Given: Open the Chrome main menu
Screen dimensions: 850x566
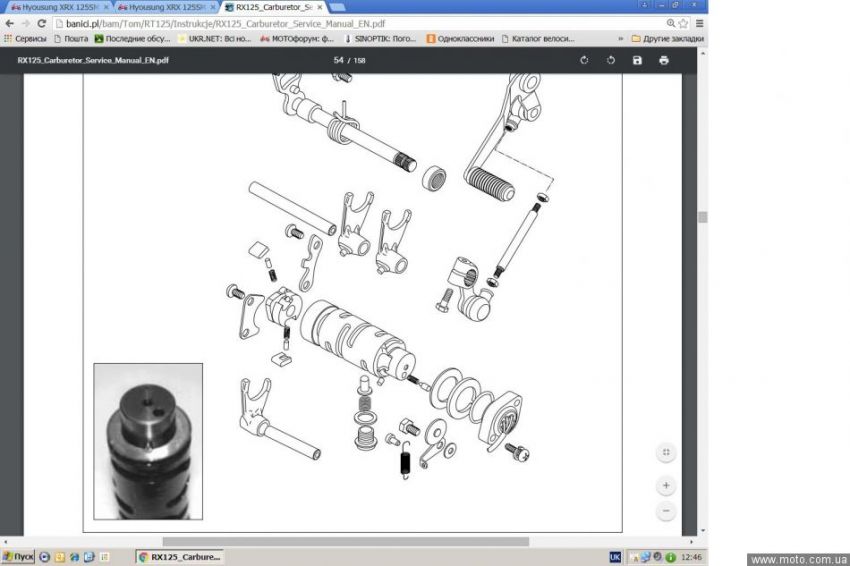Looking at the screenshot, I should pyautogui.click(x=699, y=23).
